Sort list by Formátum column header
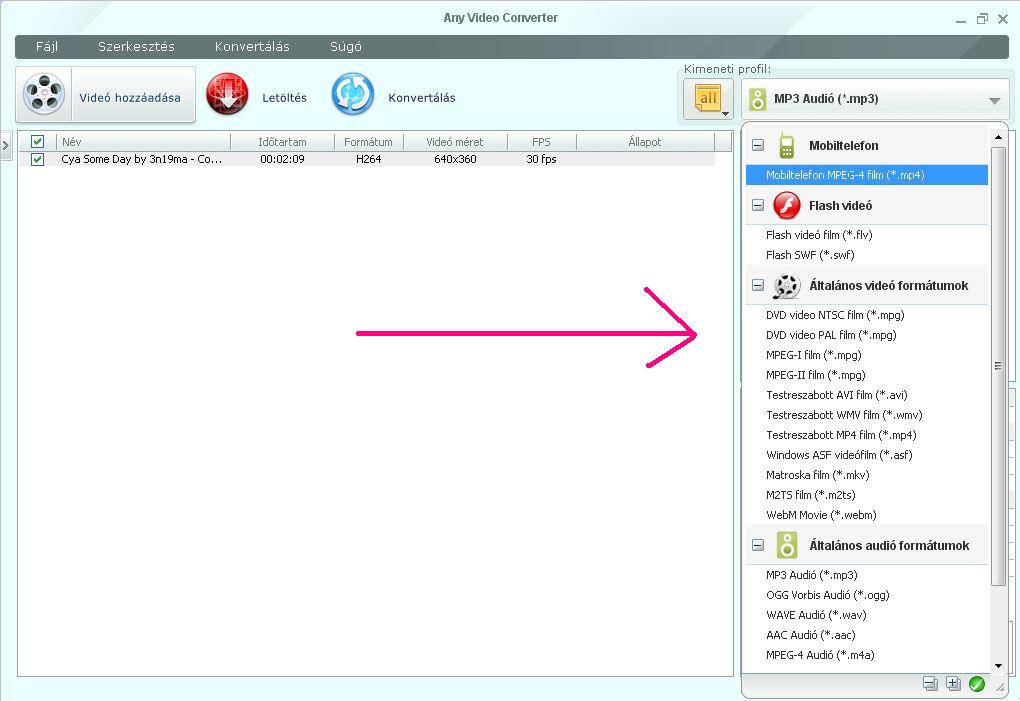 coord(368,142)
